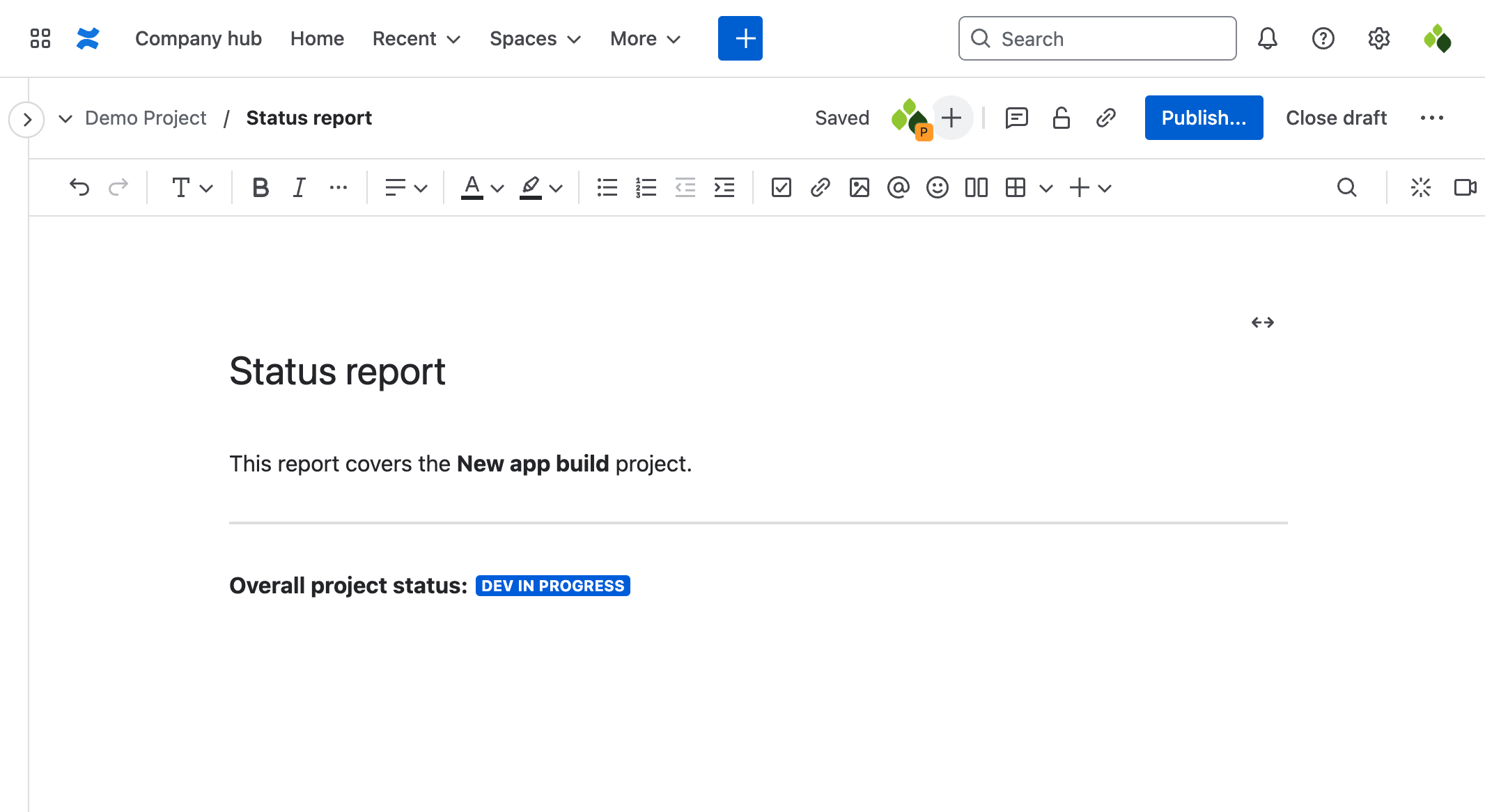Open the text color dropdown
This screenshot has width=1485, height=812.
tap(481, 187)
